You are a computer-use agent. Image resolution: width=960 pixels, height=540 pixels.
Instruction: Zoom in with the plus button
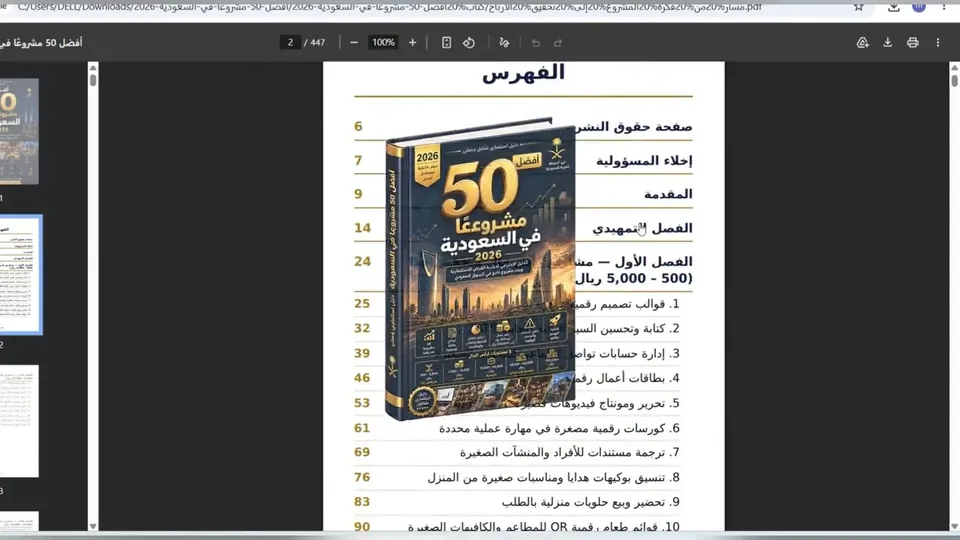coord(413,42)
